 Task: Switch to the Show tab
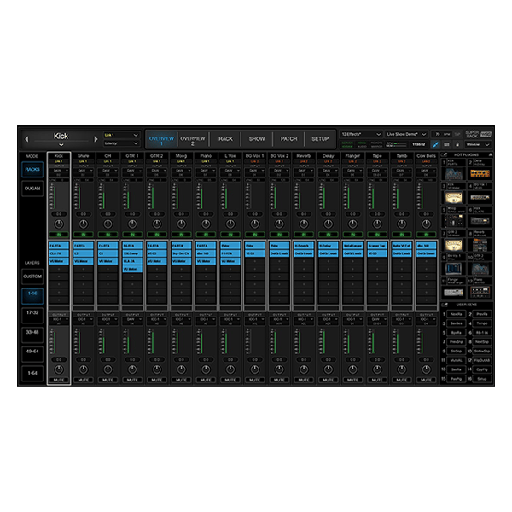(257, 139)
